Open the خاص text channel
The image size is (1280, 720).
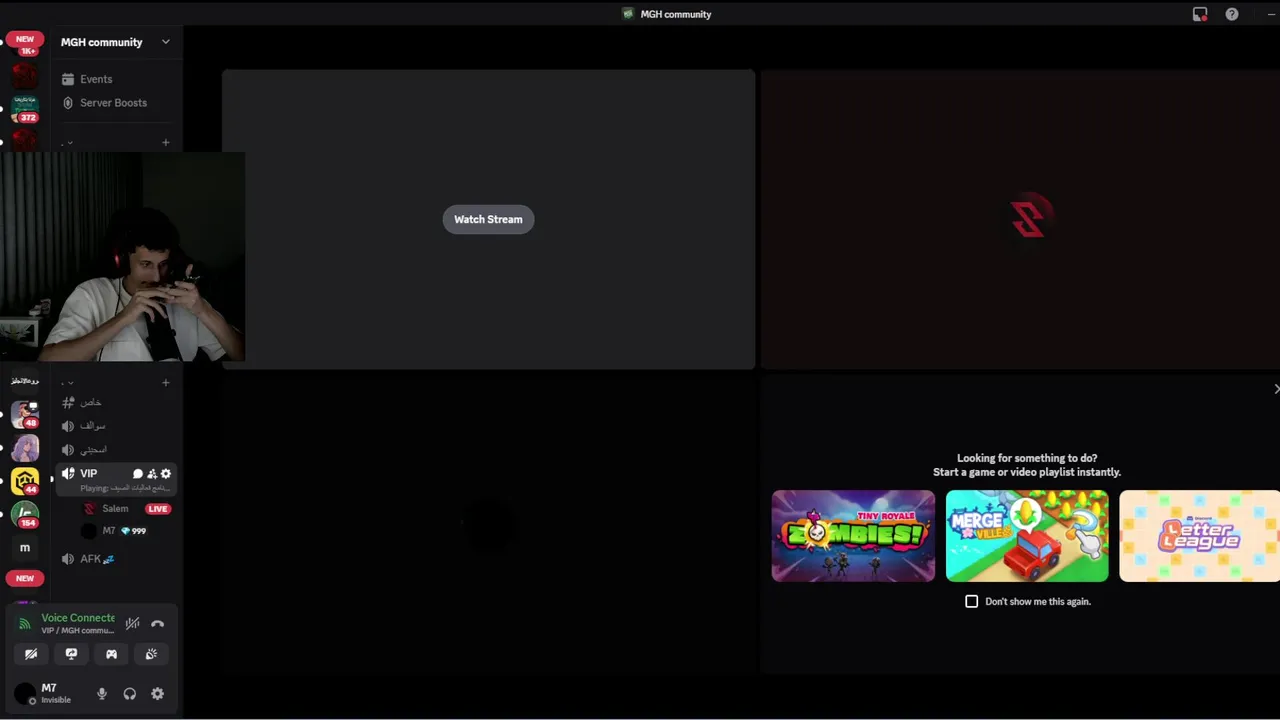point(90,402)
